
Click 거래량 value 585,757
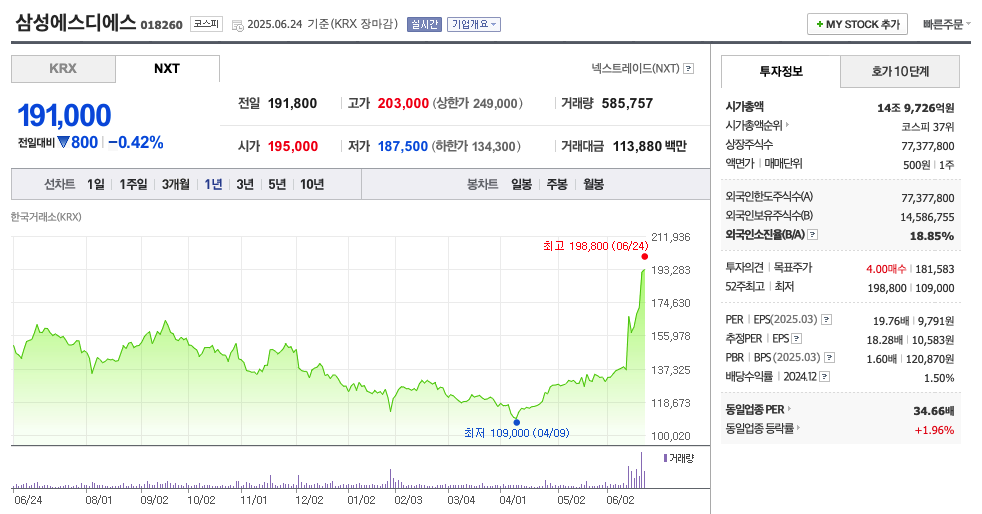[627, 103]
